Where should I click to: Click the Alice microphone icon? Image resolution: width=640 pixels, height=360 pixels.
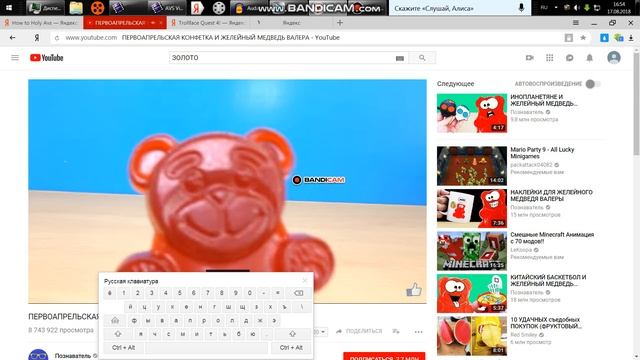[521, 8]
